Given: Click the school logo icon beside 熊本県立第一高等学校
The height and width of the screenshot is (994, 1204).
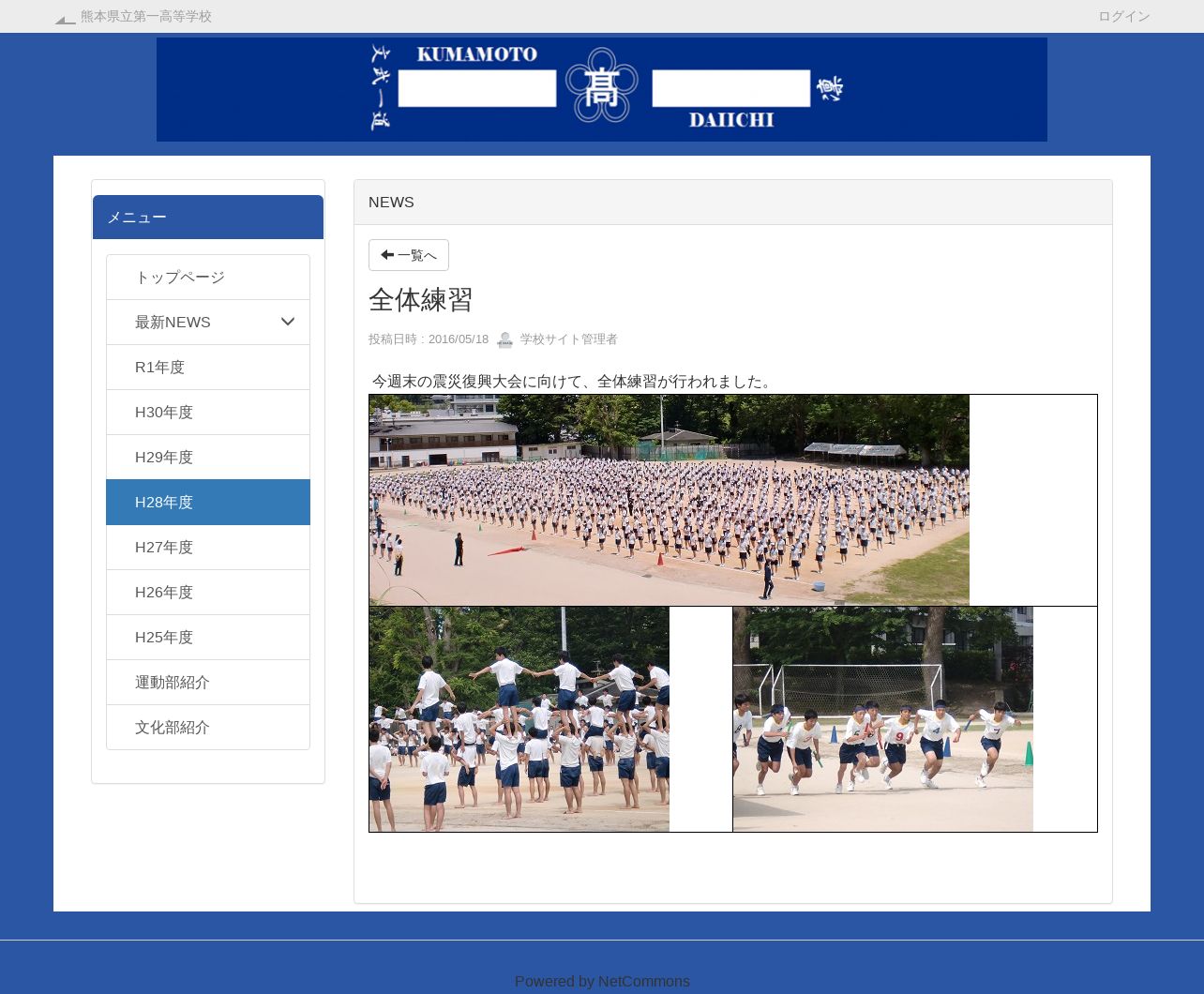Looking at the screenshot, I should [x=65, y=18].
